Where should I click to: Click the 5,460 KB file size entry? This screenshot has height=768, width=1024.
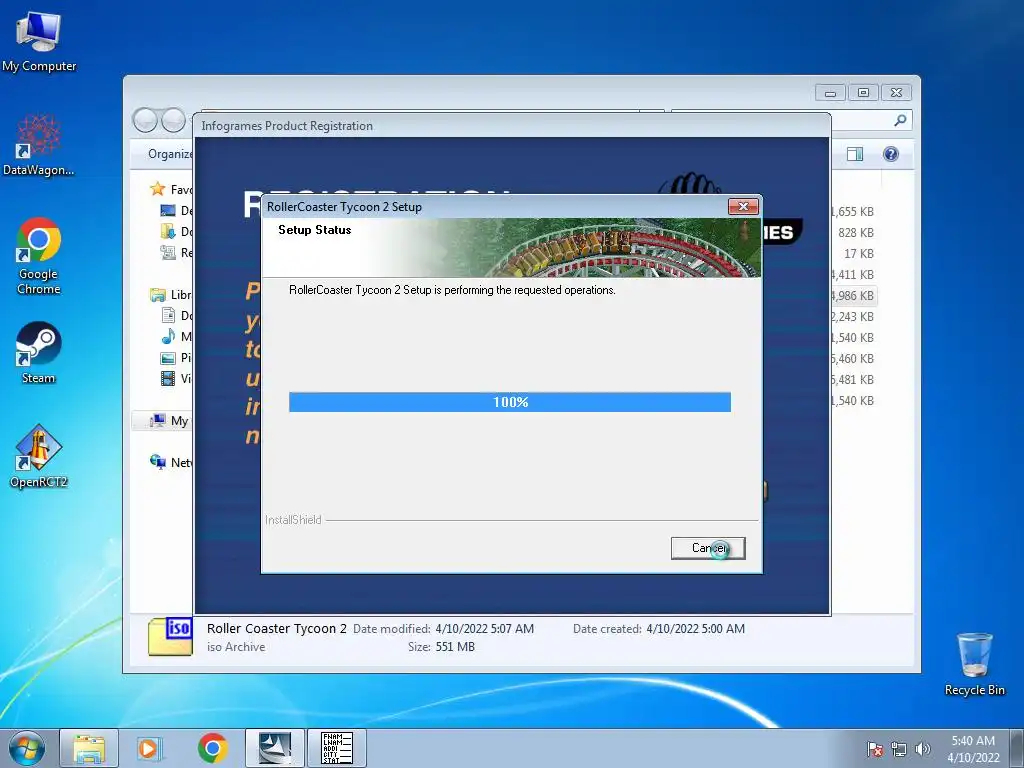pos(853,359)
